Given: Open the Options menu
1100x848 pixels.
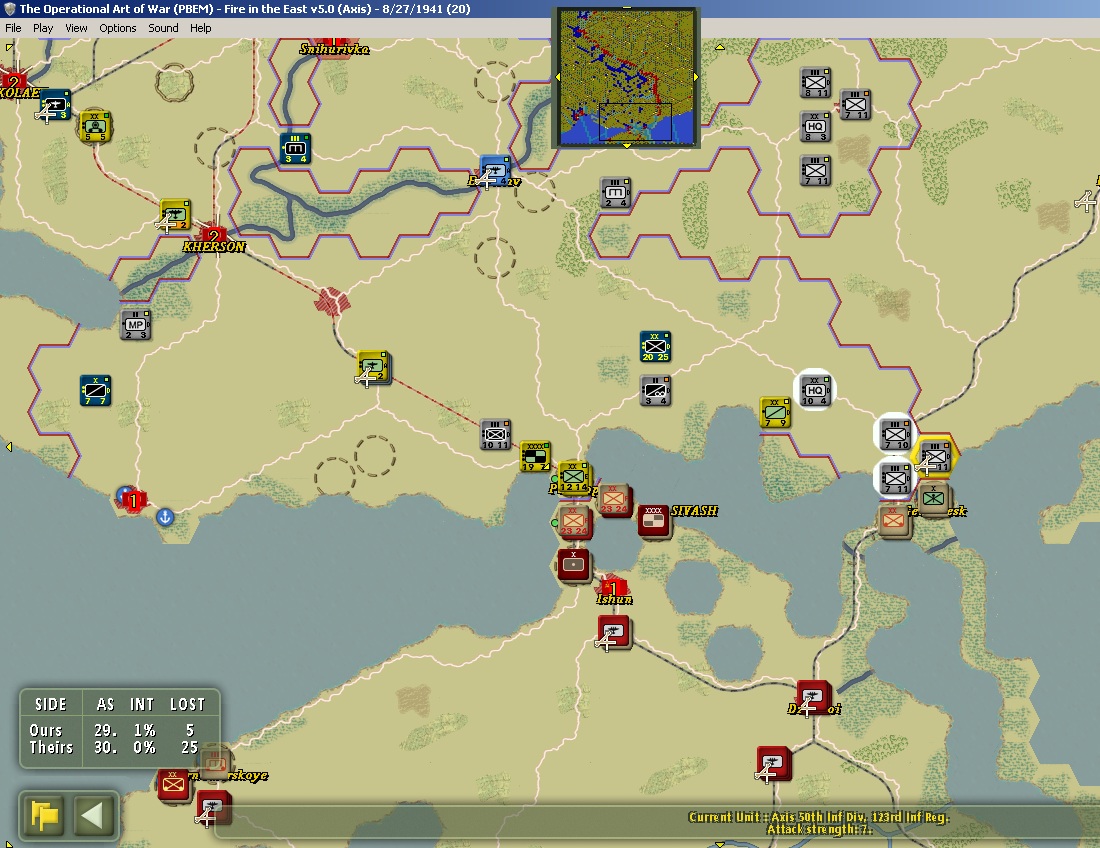Looking at the screenshot, I should [117, 28].
